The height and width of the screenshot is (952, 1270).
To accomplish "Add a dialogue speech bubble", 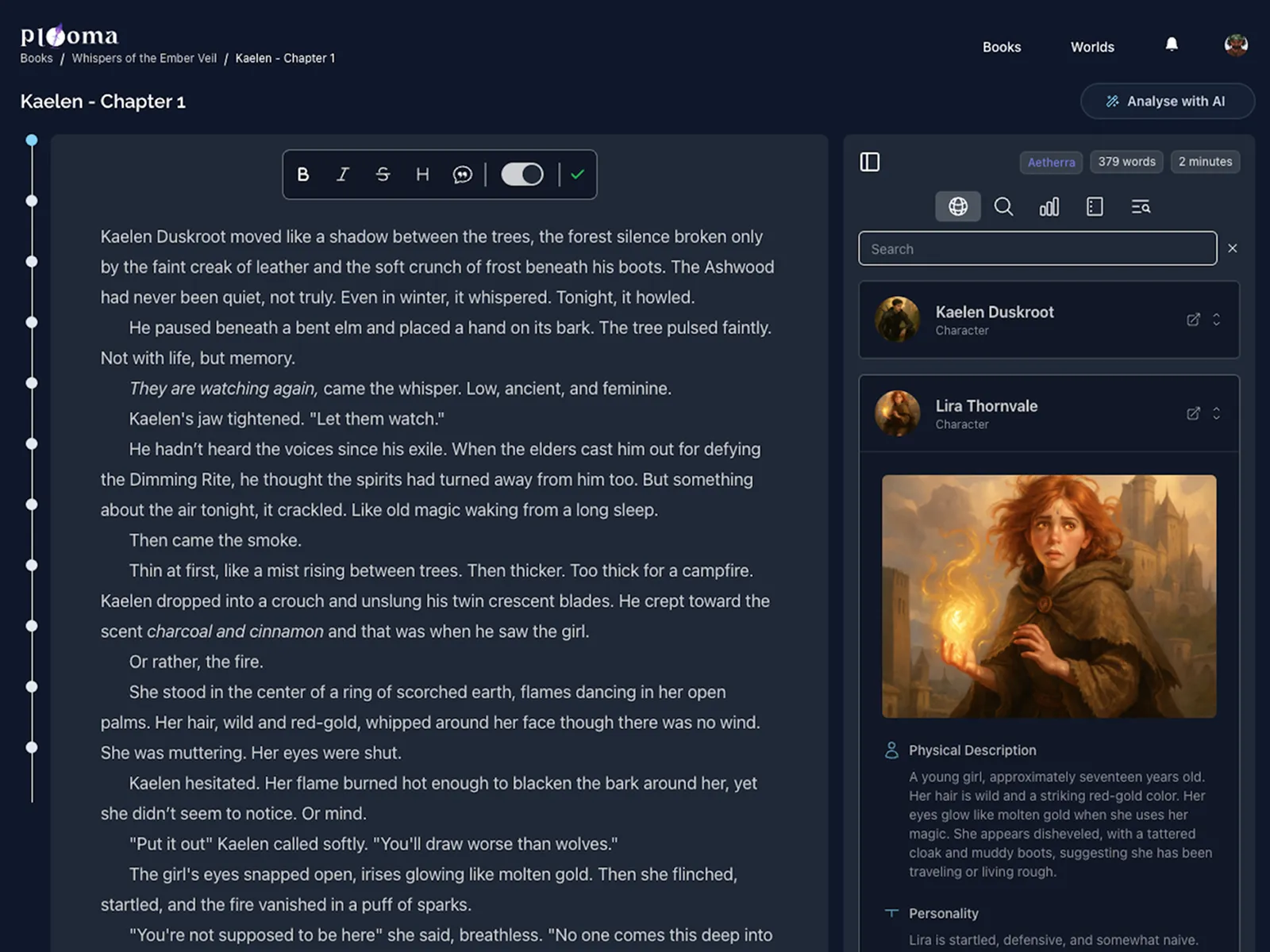I will click(x=462, y=175).
